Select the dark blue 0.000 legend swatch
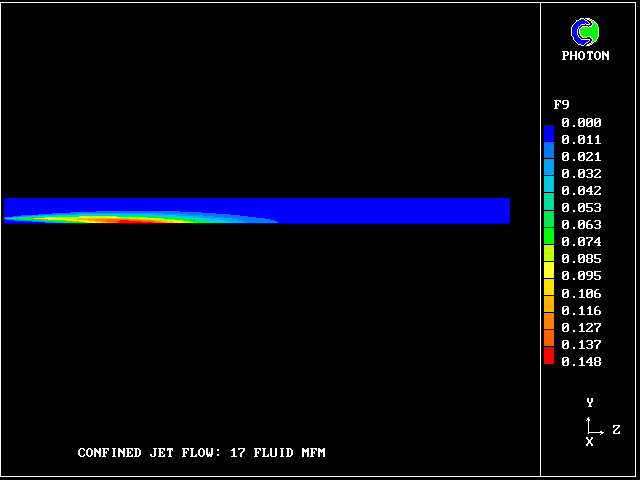Image resolution: width=640 pixels, height=480 pixels. 548,131
